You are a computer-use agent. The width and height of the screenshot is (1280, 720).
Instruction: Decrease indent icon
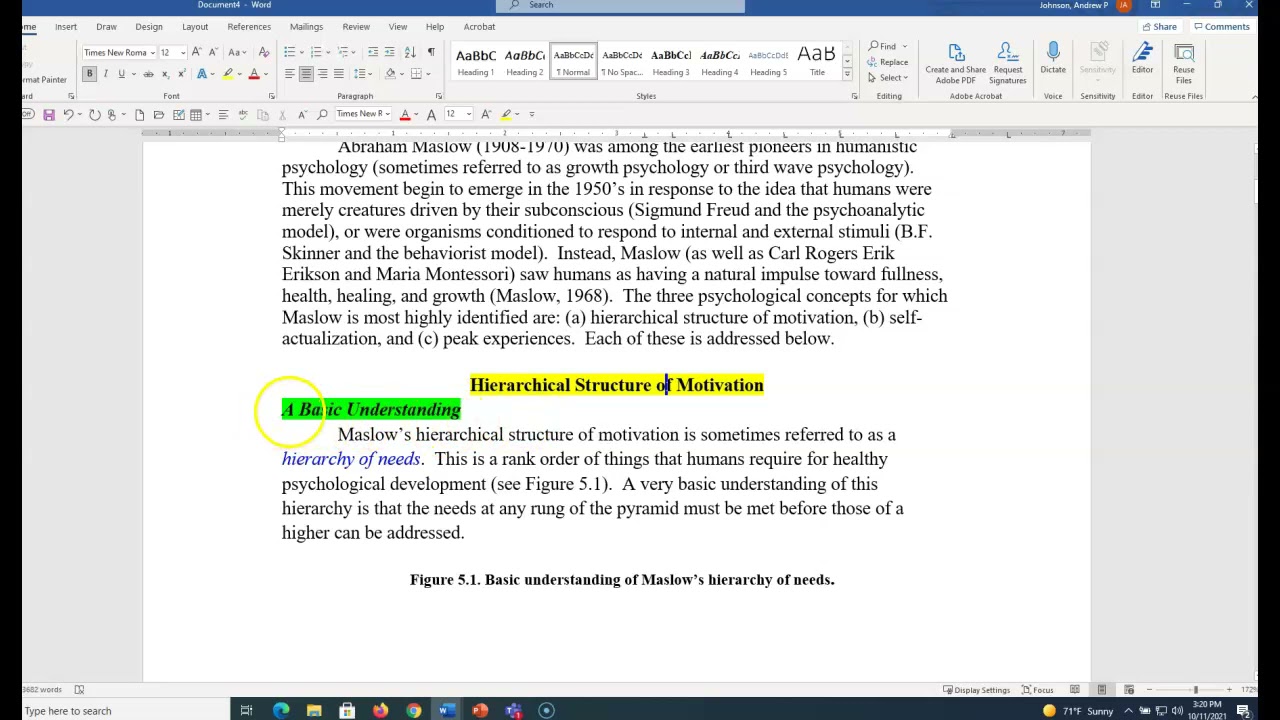[x=373, y=52]
